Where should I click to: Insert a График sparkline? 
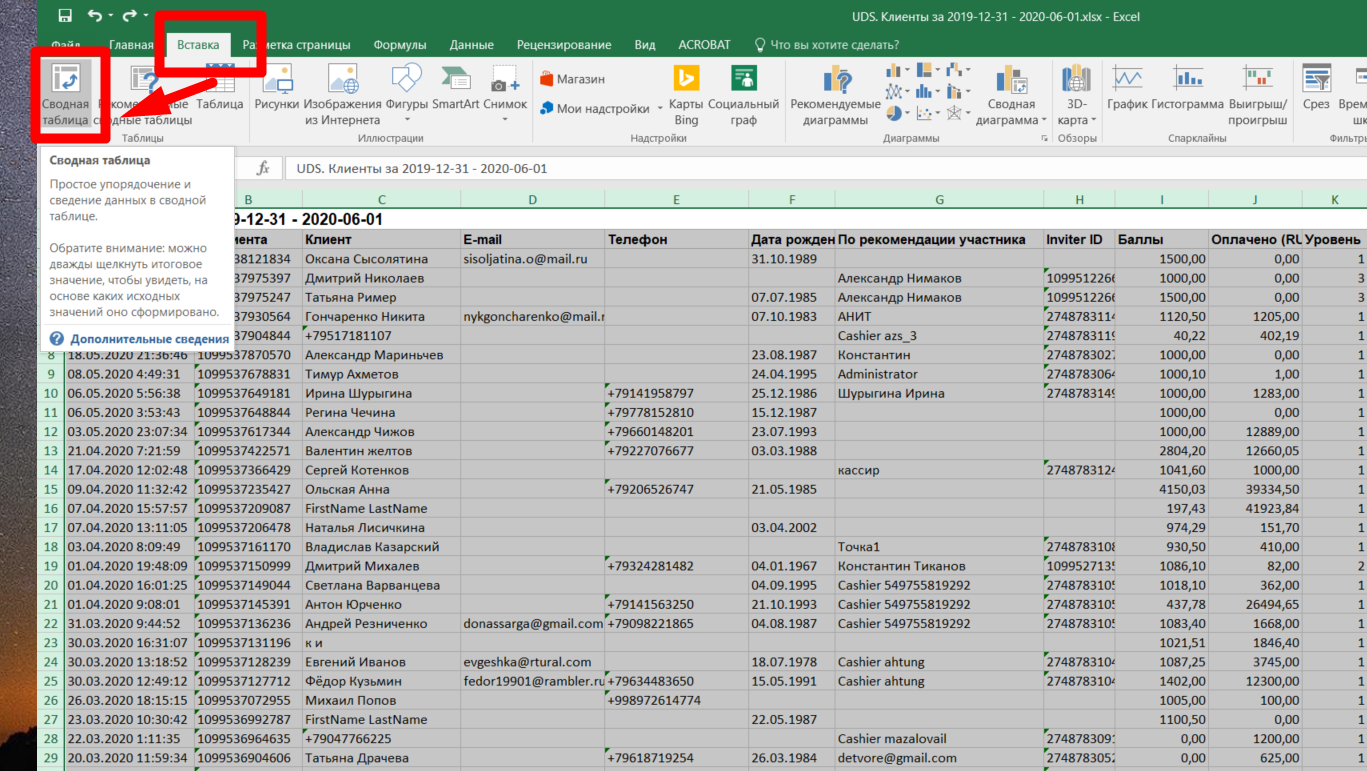(x=1128, y=90)
